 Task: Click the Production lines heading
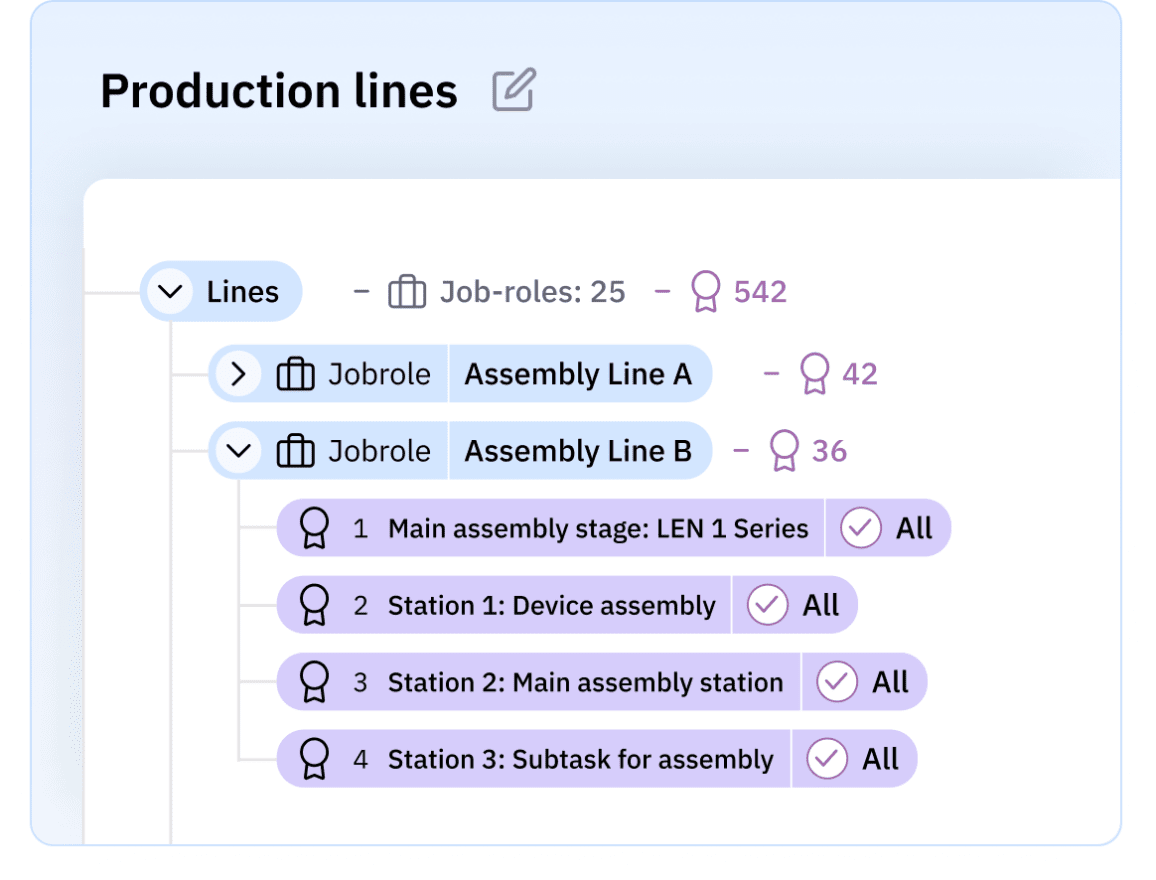pos(279,91)
